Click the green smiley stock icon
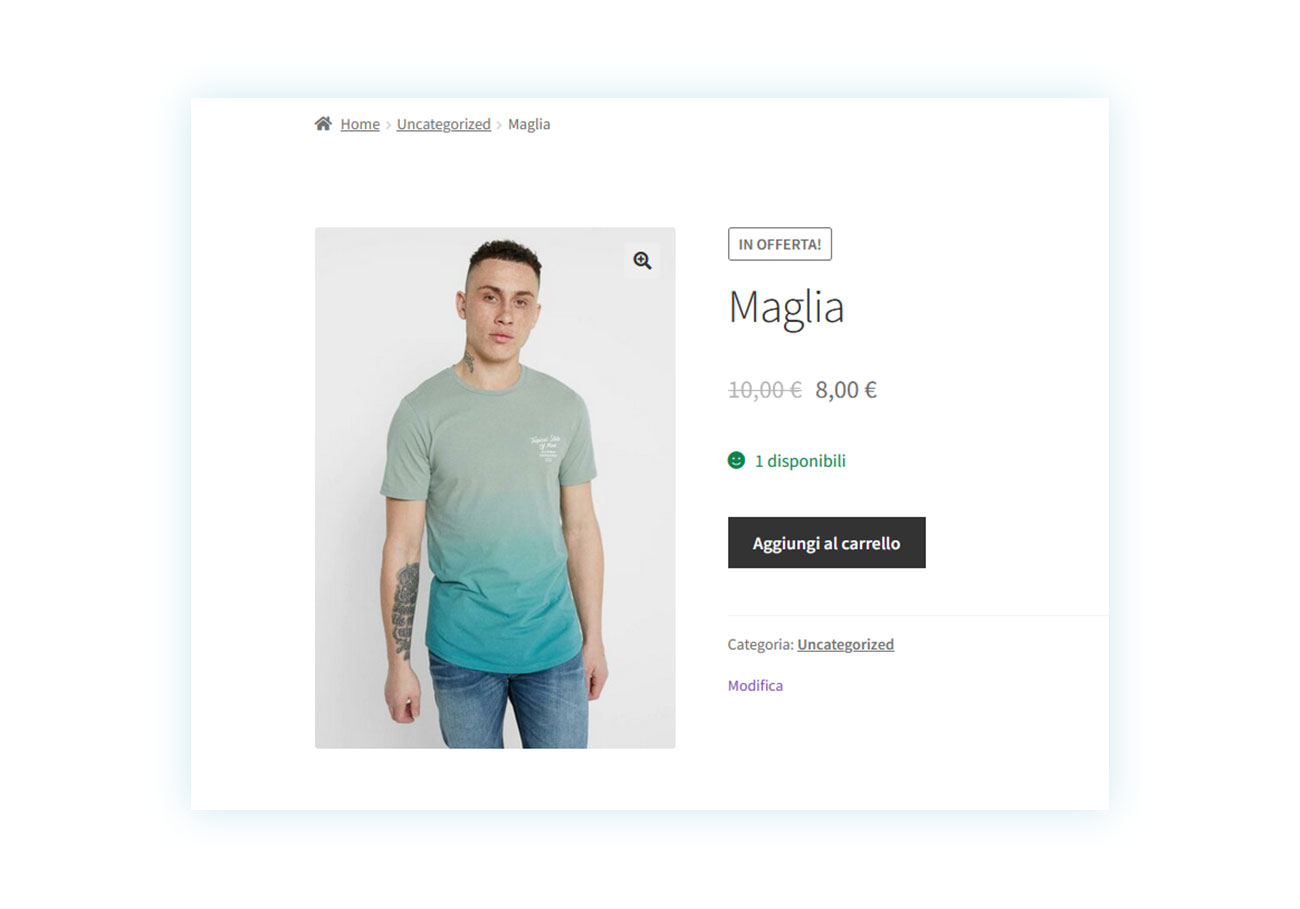The image size is (1300, 909). 736,460
